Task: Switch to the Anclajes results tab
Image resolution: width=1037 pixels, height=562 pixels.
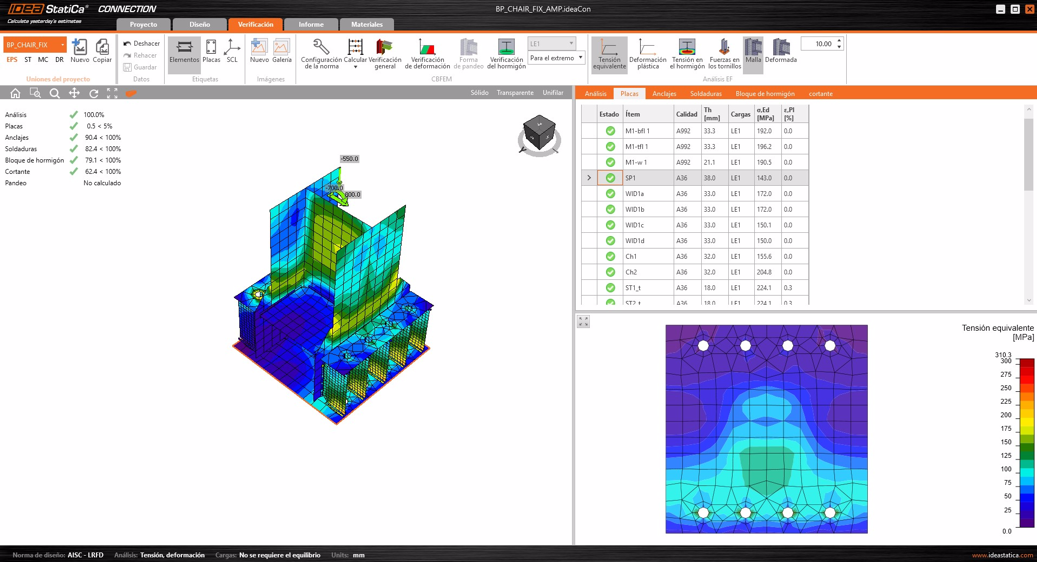Action: [664, 94]
